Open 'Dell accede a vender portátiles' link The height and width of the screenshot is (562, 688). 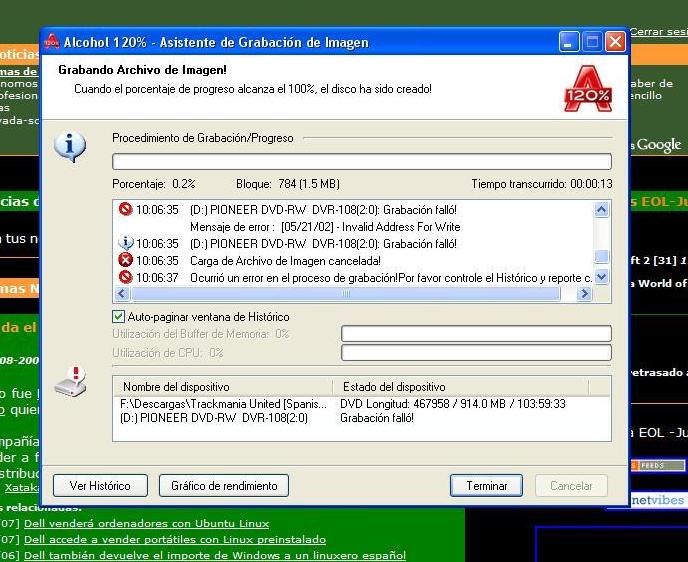click(175, 539)
